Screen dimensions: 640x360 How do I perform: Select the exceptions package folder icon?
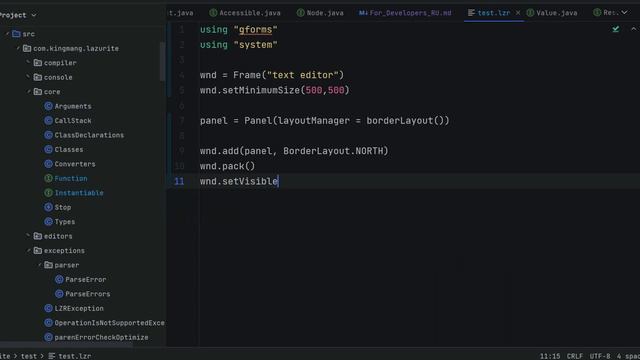[38, 251]
